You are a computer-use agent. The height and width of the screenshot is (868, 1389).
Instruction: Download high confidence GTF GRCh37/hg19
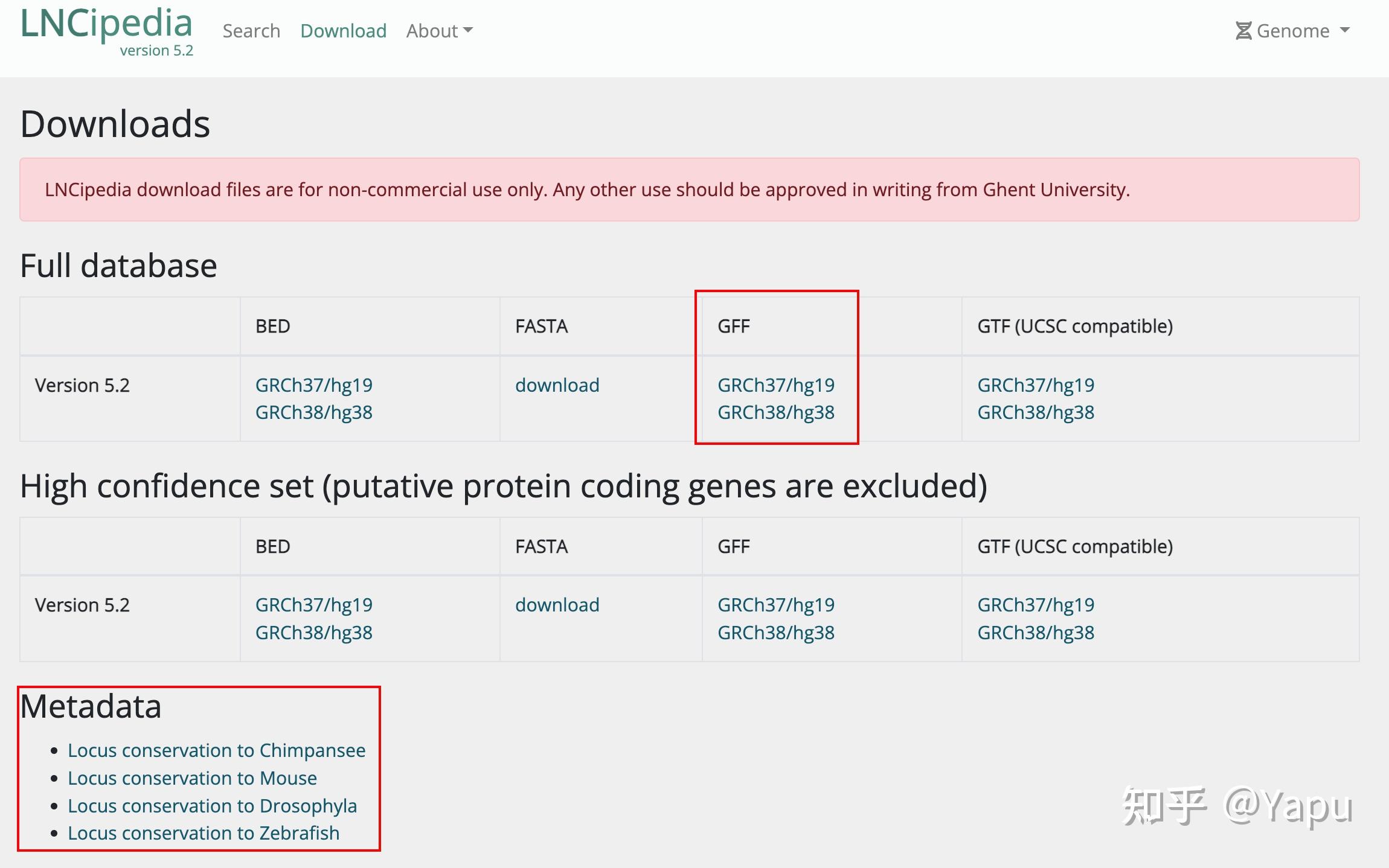tap(1035, 605)
